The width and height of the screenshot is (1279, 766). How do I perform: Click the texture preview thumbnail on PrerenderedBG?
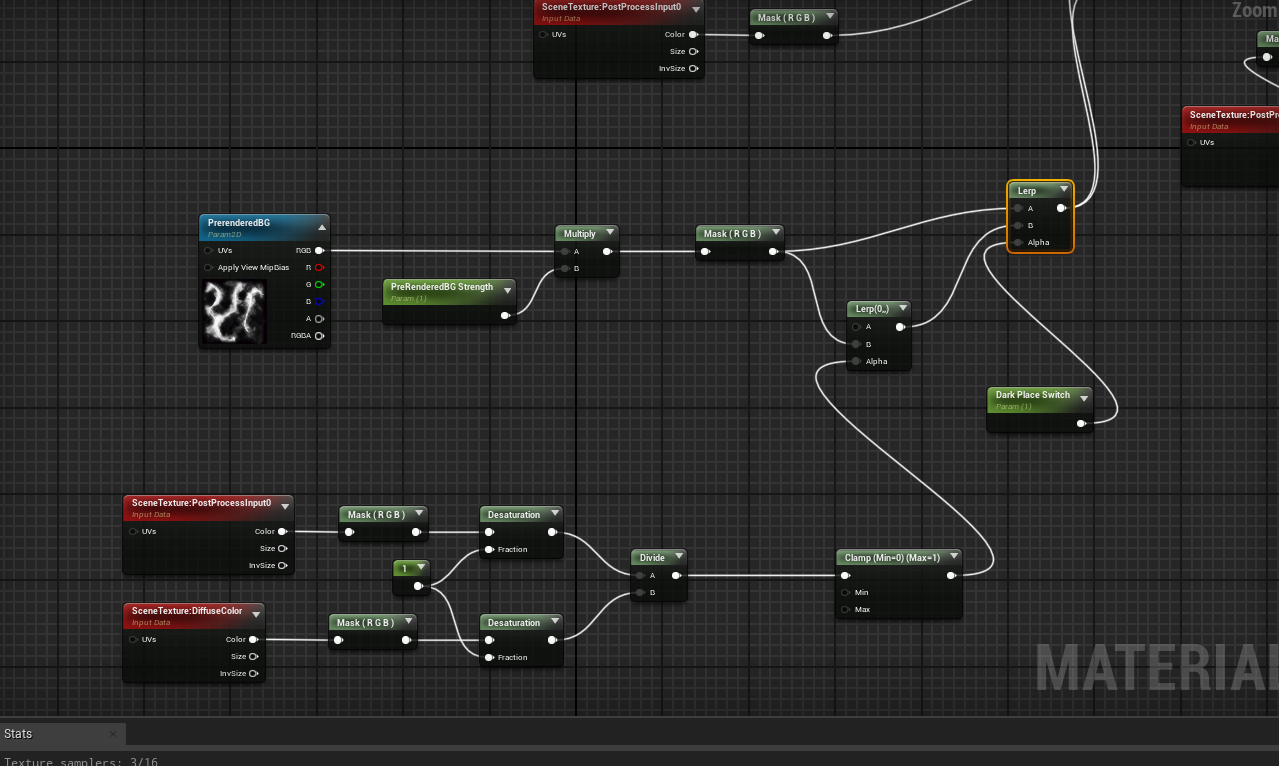tap(234, 312)
